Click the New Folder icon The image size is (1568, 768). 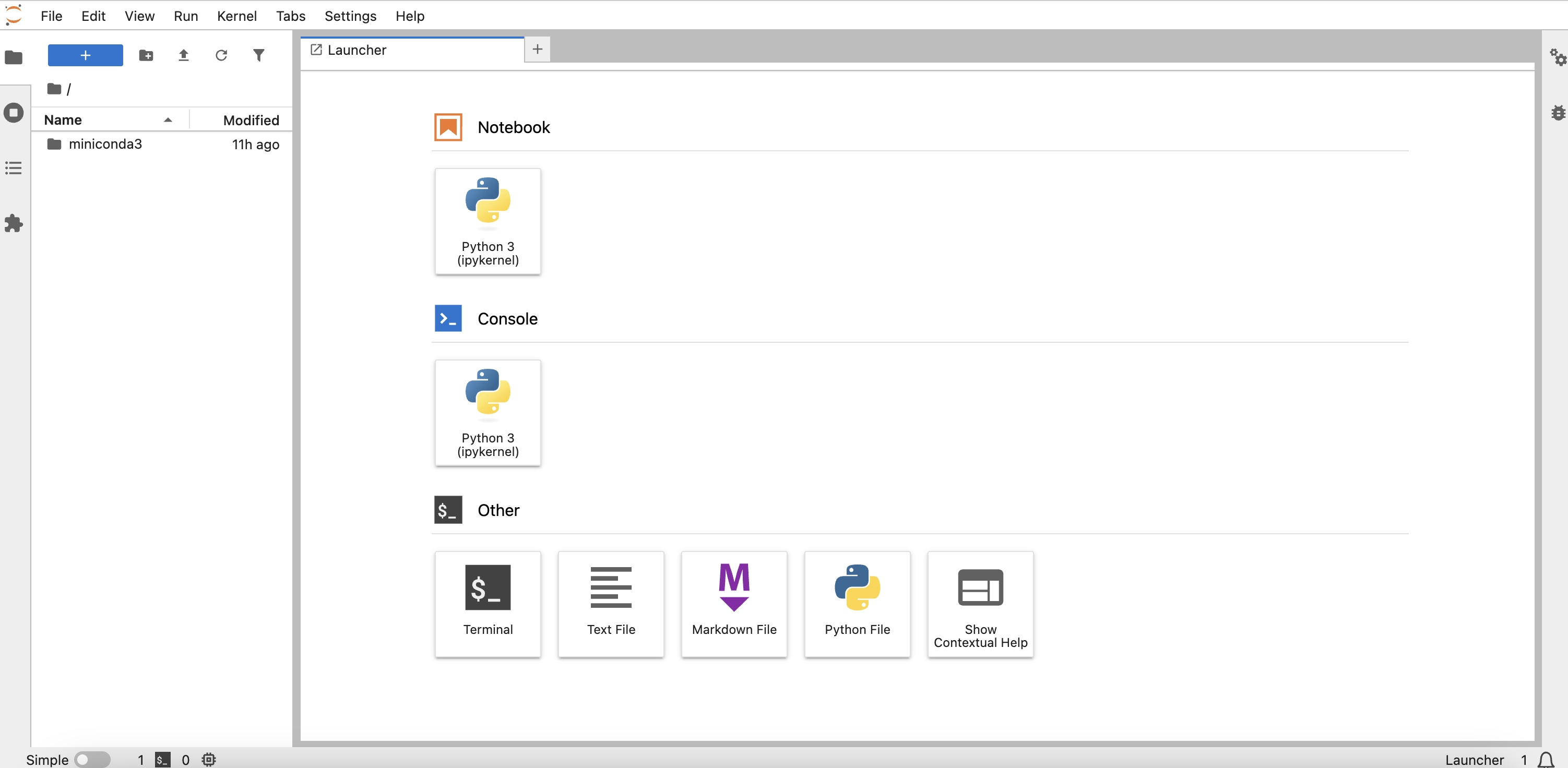click(146, 55)
